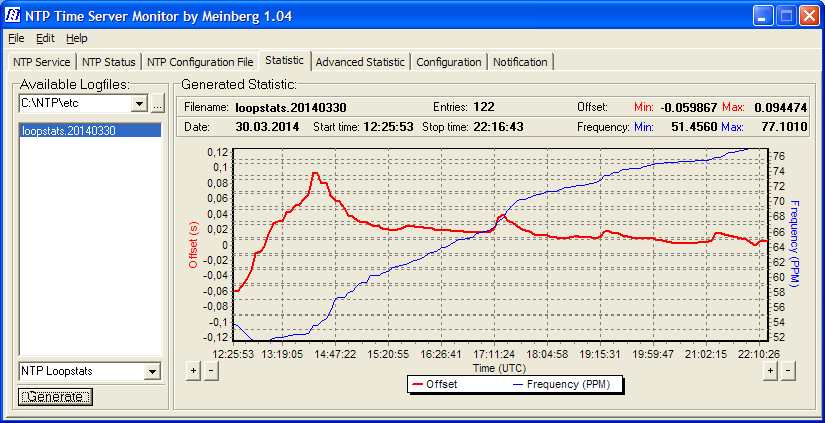Image resolution: width=825 pixels, height=423 pixels.
Task: Open the Advanced Statistic tab
Action: (360, 62)
